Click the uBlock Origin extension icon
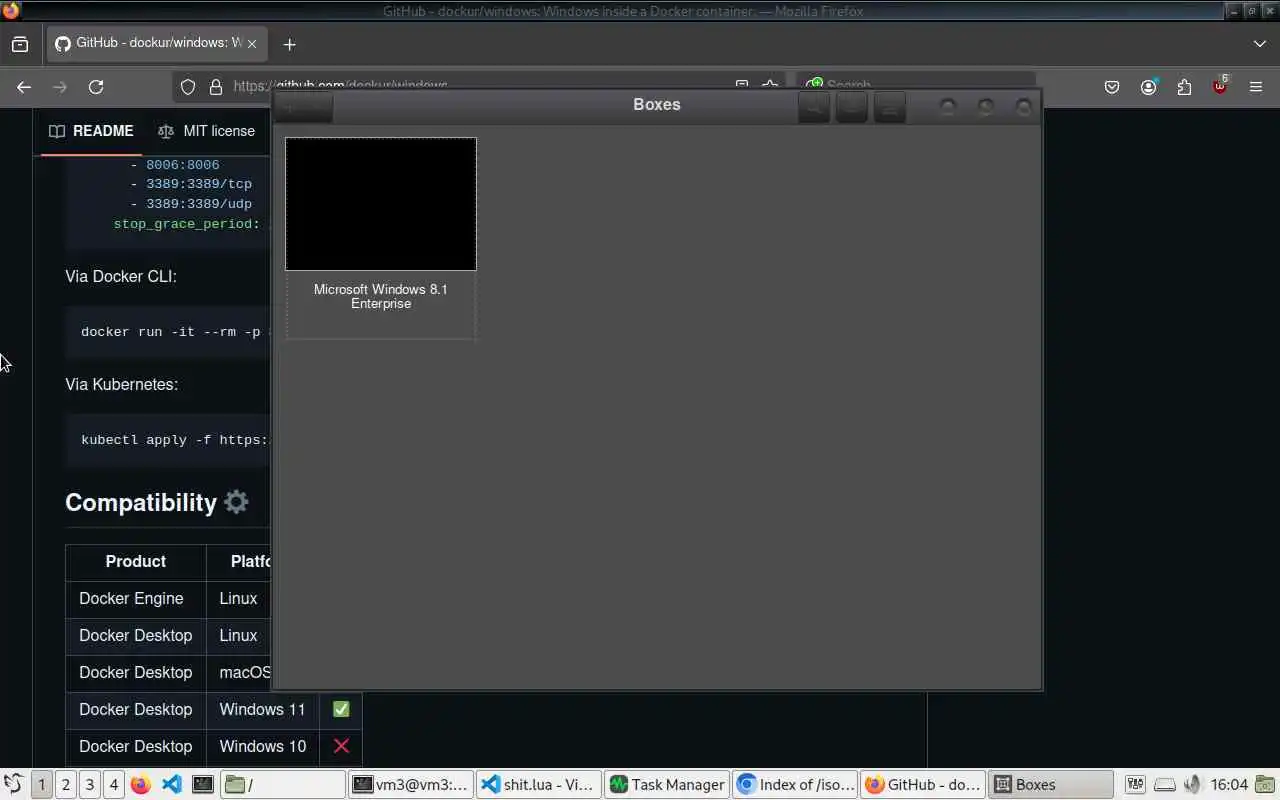Image resolution: width=1280 pixels, height=800 pixels. coord(1220,86)
